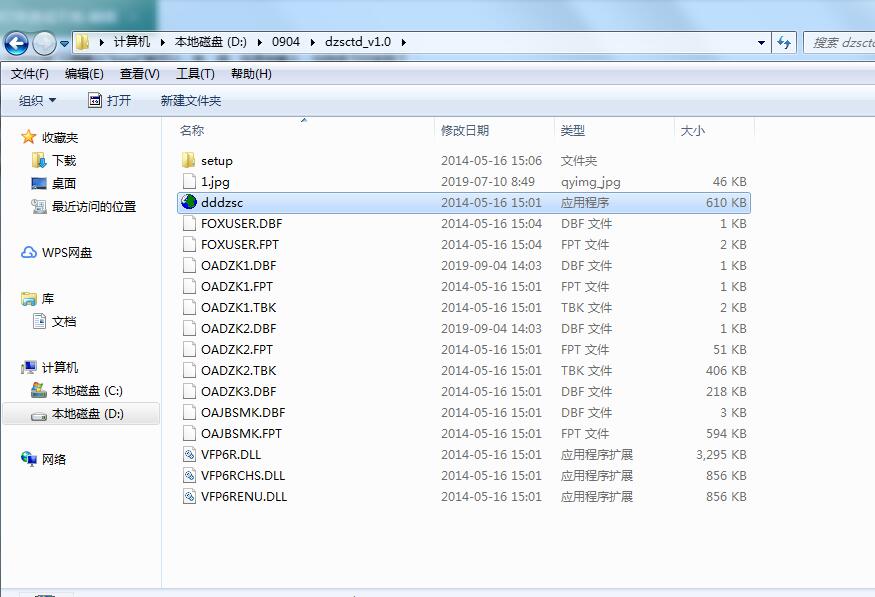The height and width of the screenshot is (597, 875).
Task: Select the FOXUSER.FPT file icon
Action: tap(189, 244)
